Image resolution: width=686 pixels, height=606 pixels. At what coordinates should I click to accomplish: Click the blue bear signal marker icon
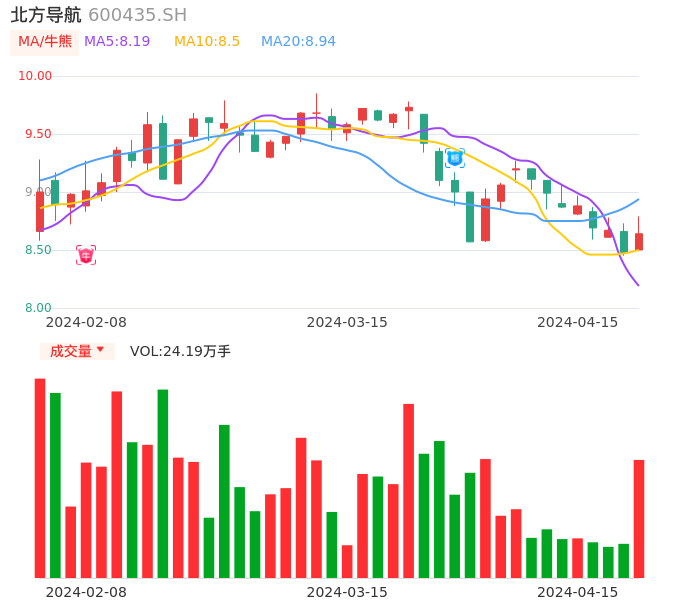(x=455, y=158)
